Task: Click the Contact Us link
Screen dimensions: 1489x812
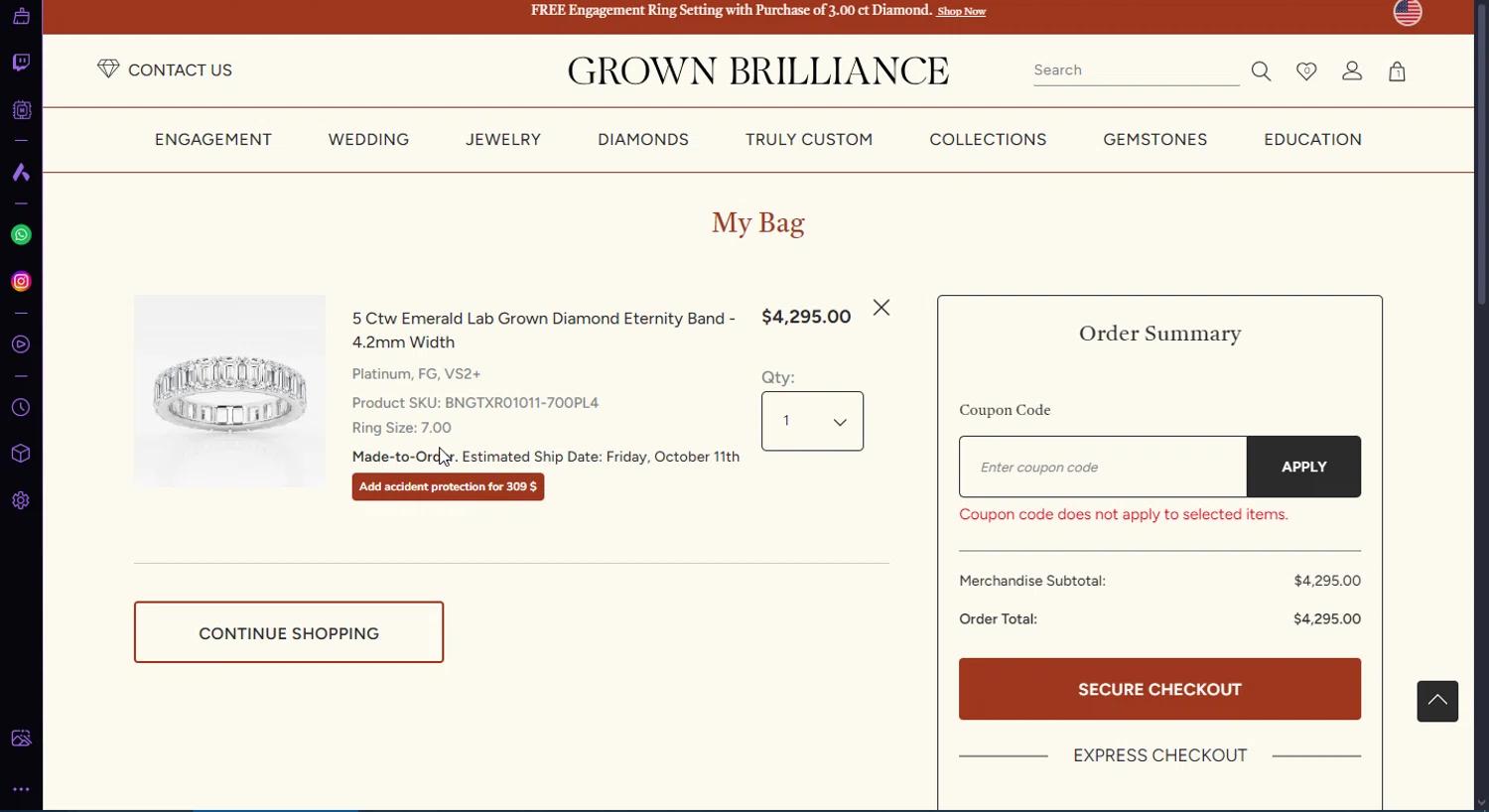Action: point(180,70)
